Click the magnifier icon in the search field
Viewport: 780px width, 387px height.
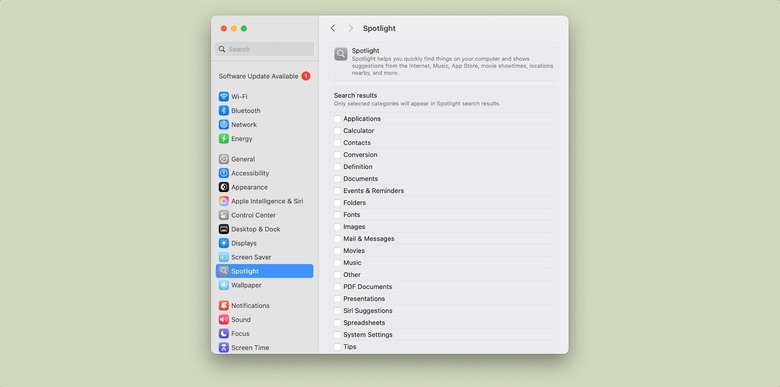[x=222, y=49]
